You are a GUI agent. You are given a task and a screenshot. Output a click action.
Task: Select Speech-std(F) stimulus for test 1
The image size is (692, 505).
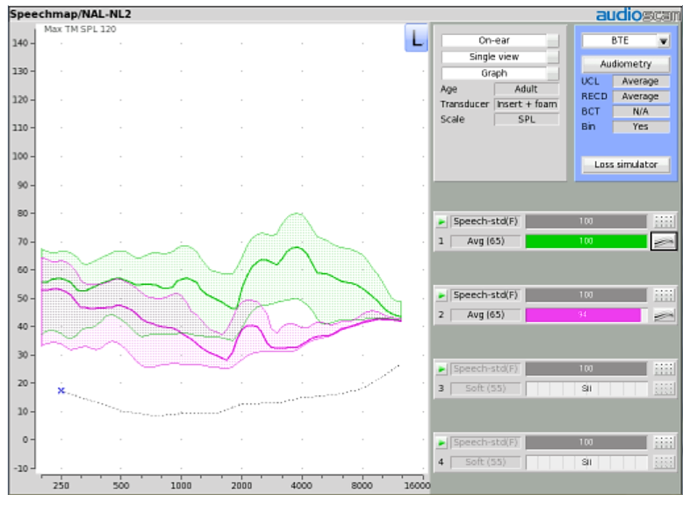click(x=485, y=222)
